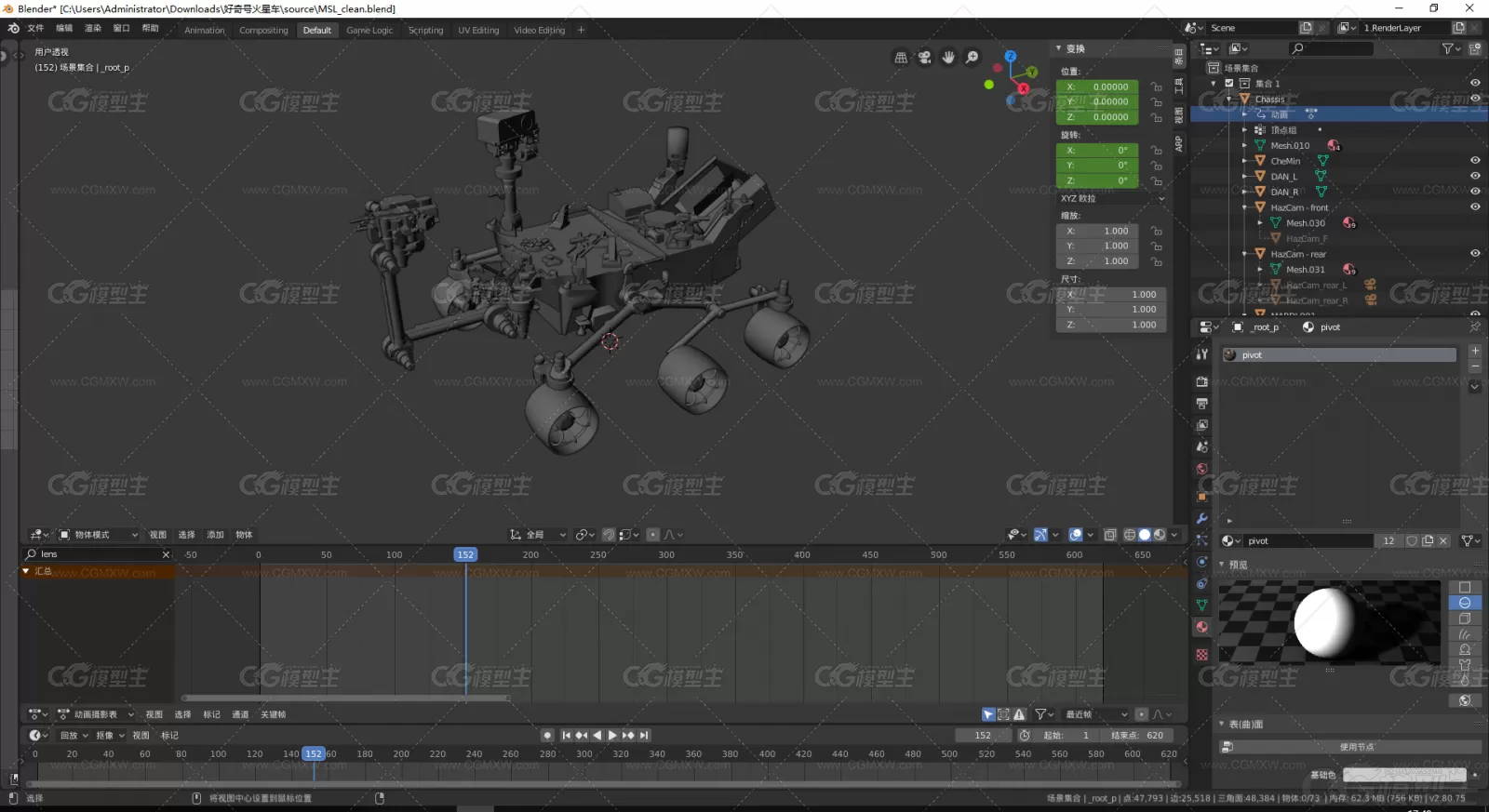Choose the cube preview shape

point(1465,619)
